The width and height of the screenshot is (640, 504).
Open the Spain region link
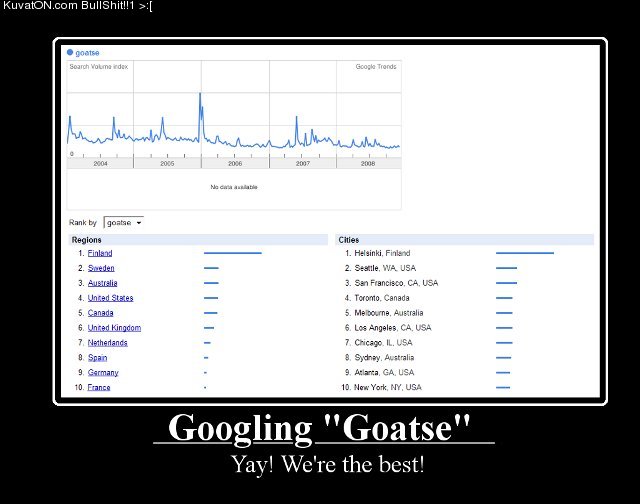pos(98,357)
